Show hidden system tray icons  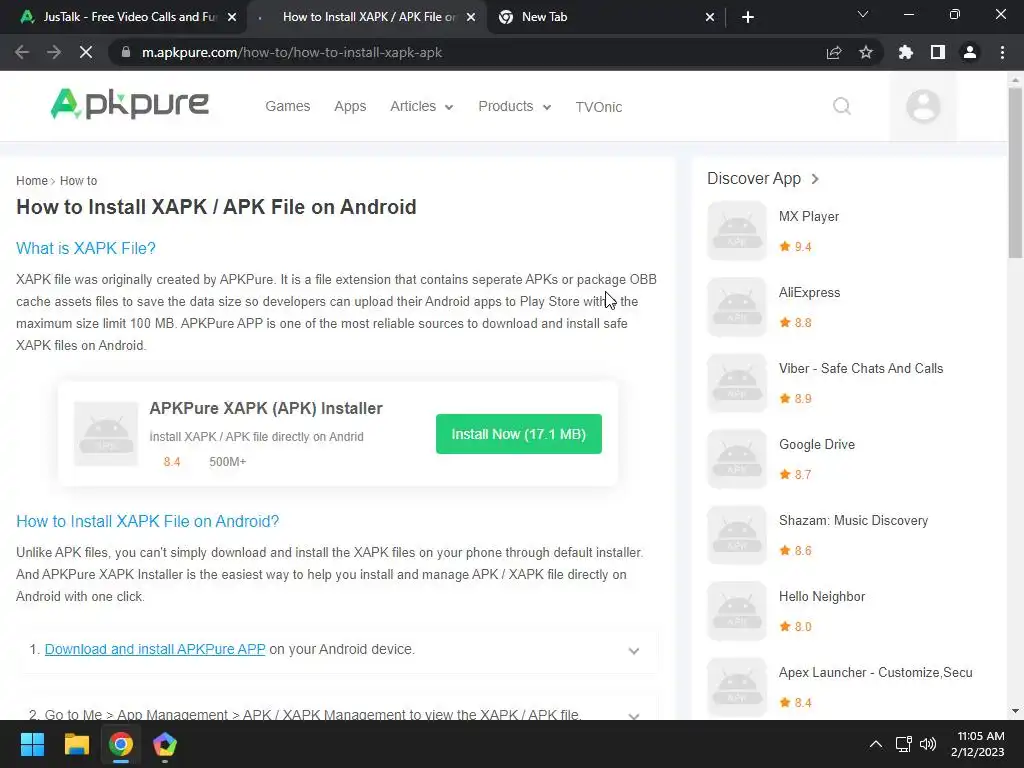(876, 744)
